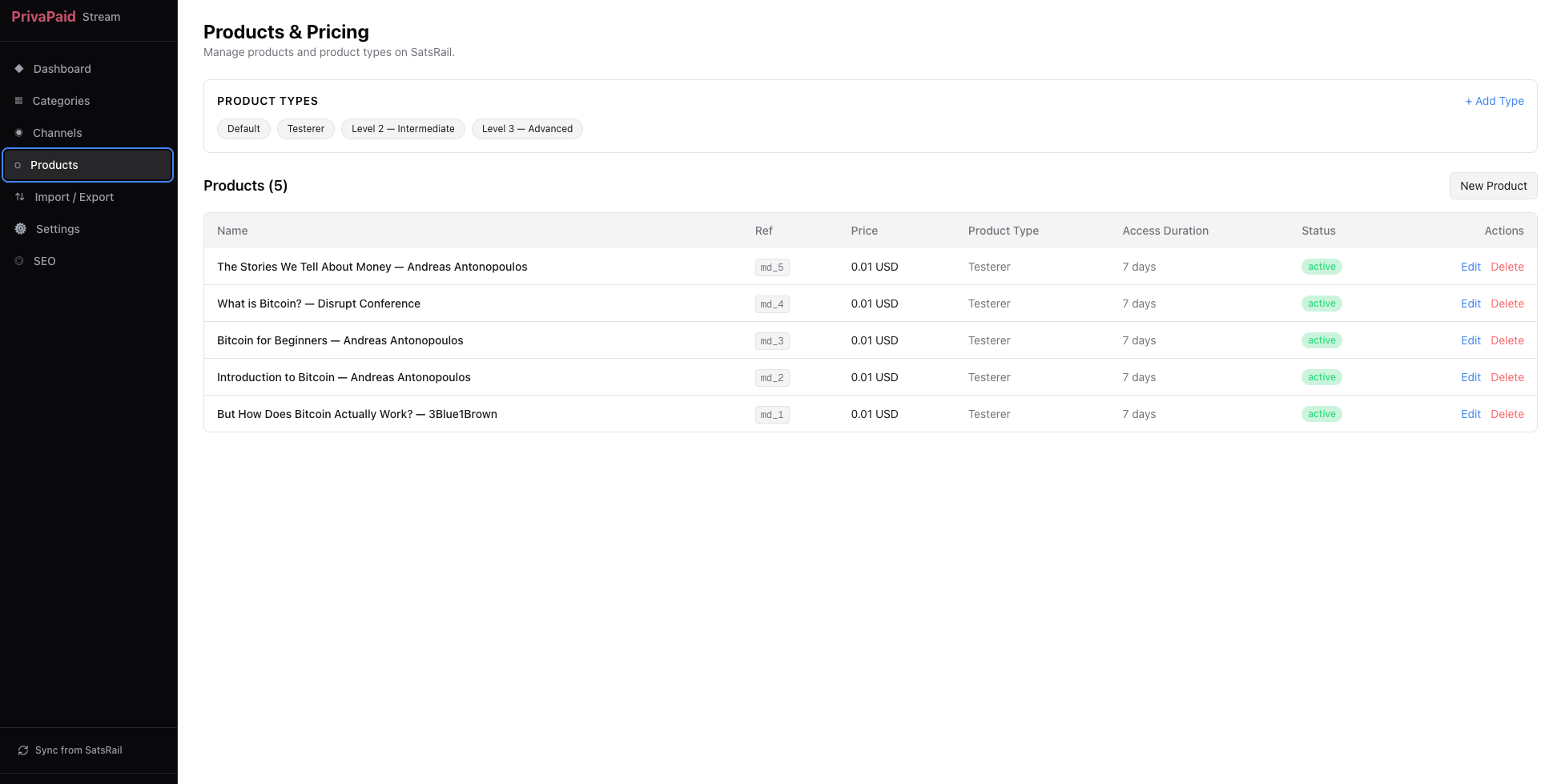1557x784 pixels.
Task: Click the 0.01 USD price in md_4 row
Action: (x=875, y=304)
